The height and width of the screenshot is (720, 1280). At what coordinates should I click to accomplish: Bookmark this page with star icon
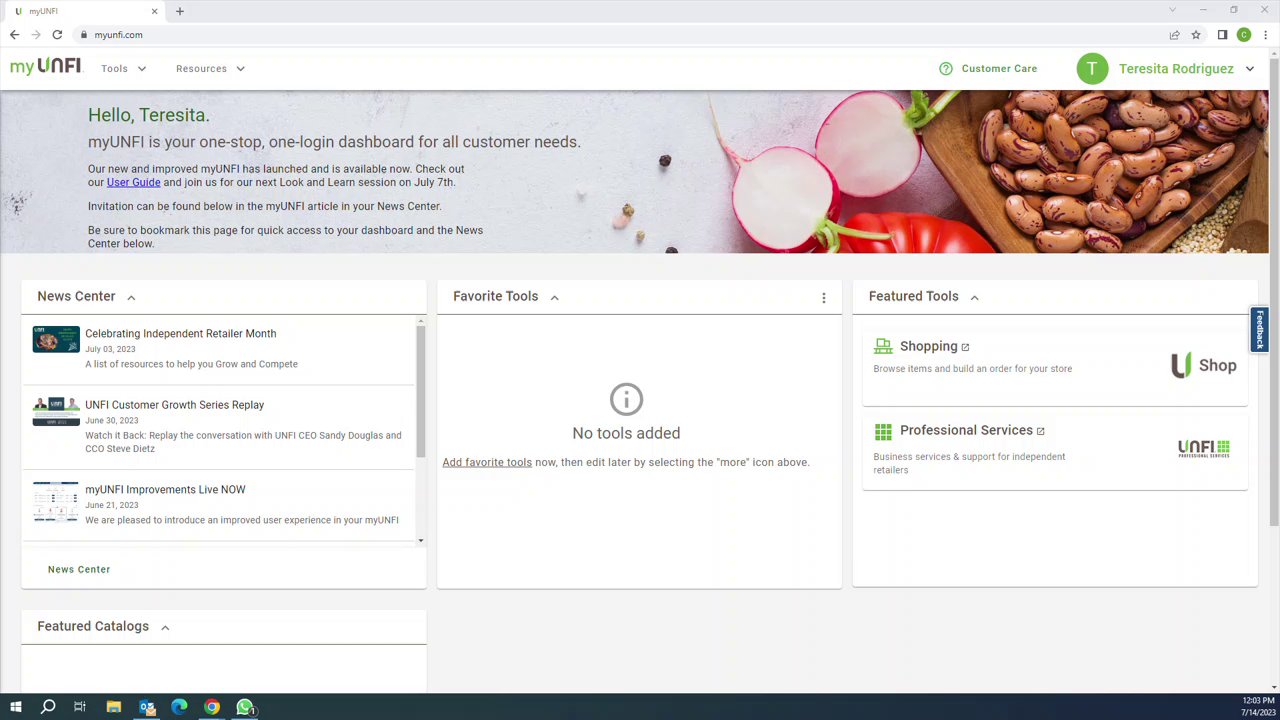[x=1195, y=35]
